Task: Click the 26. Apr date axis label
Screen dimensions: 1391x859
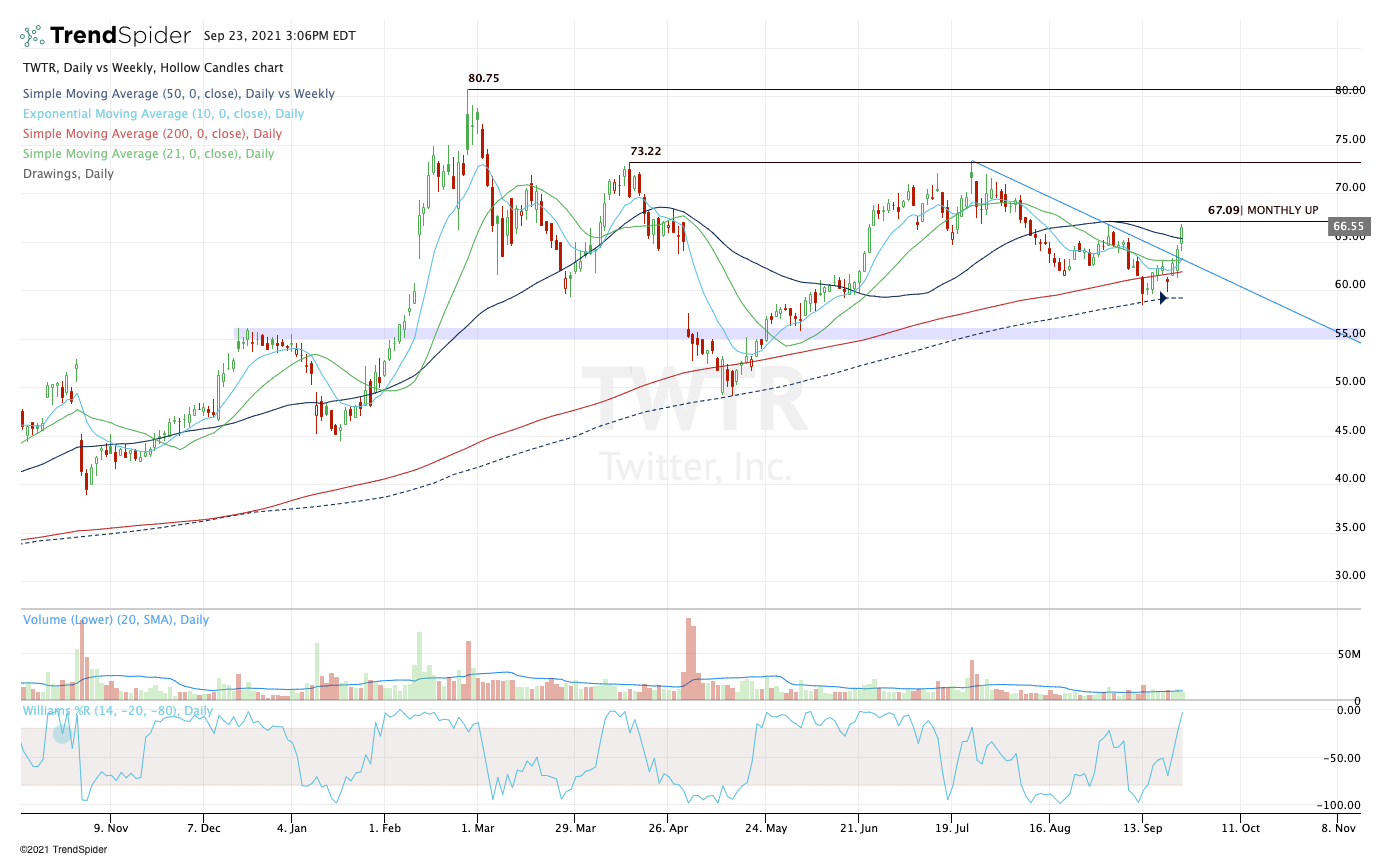Action: (667, 828)
